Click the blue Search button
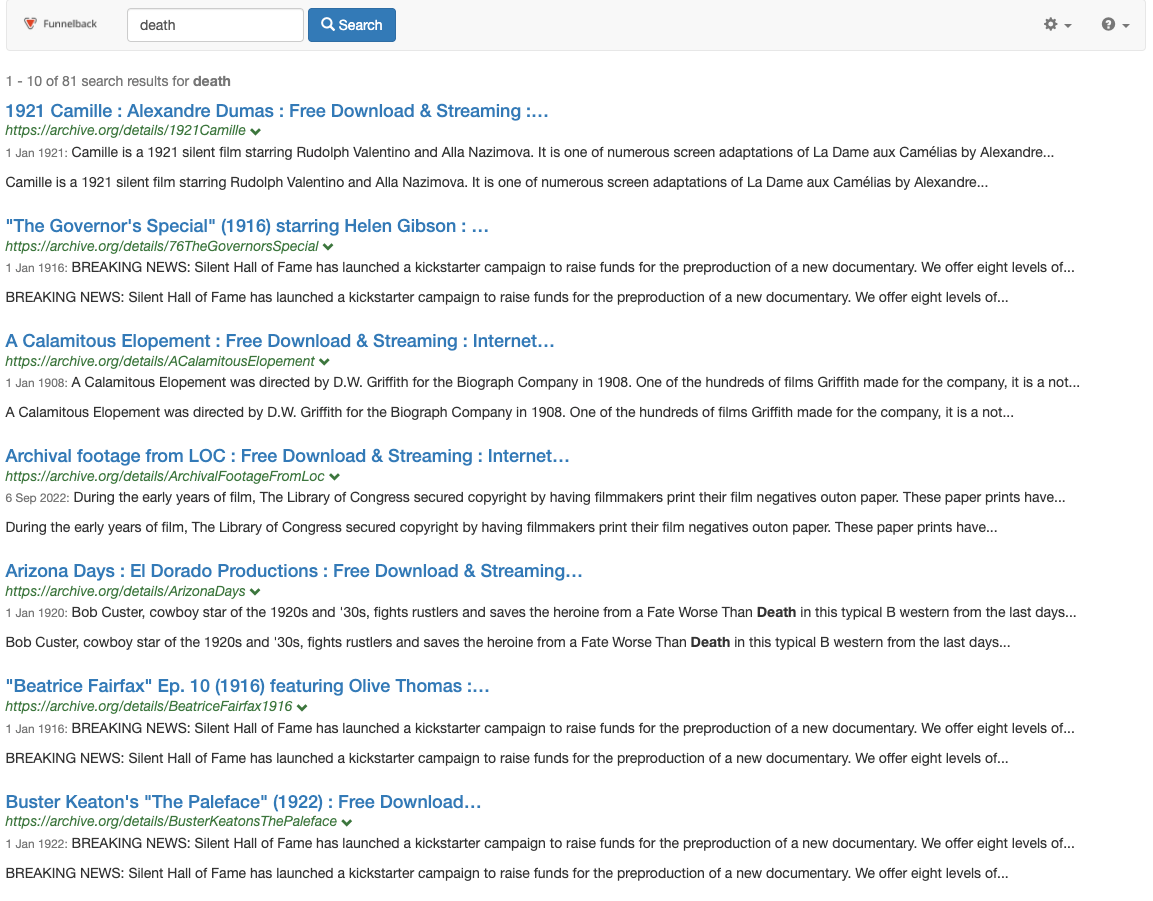The width and height of the screenshot is (1153, 901). pyautogui.click(x=351, y=25)
